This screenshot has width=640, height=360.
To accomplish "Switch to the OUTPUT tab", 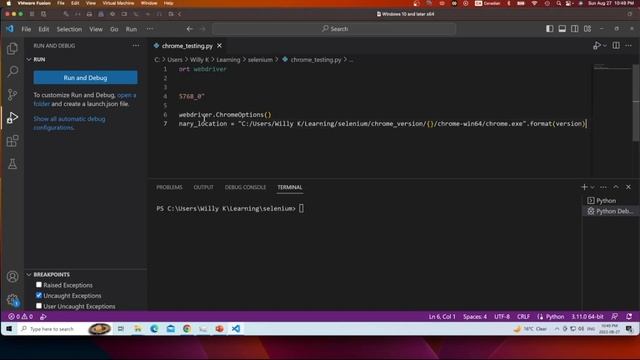I will pyautogui.click(x=203, y=187).
